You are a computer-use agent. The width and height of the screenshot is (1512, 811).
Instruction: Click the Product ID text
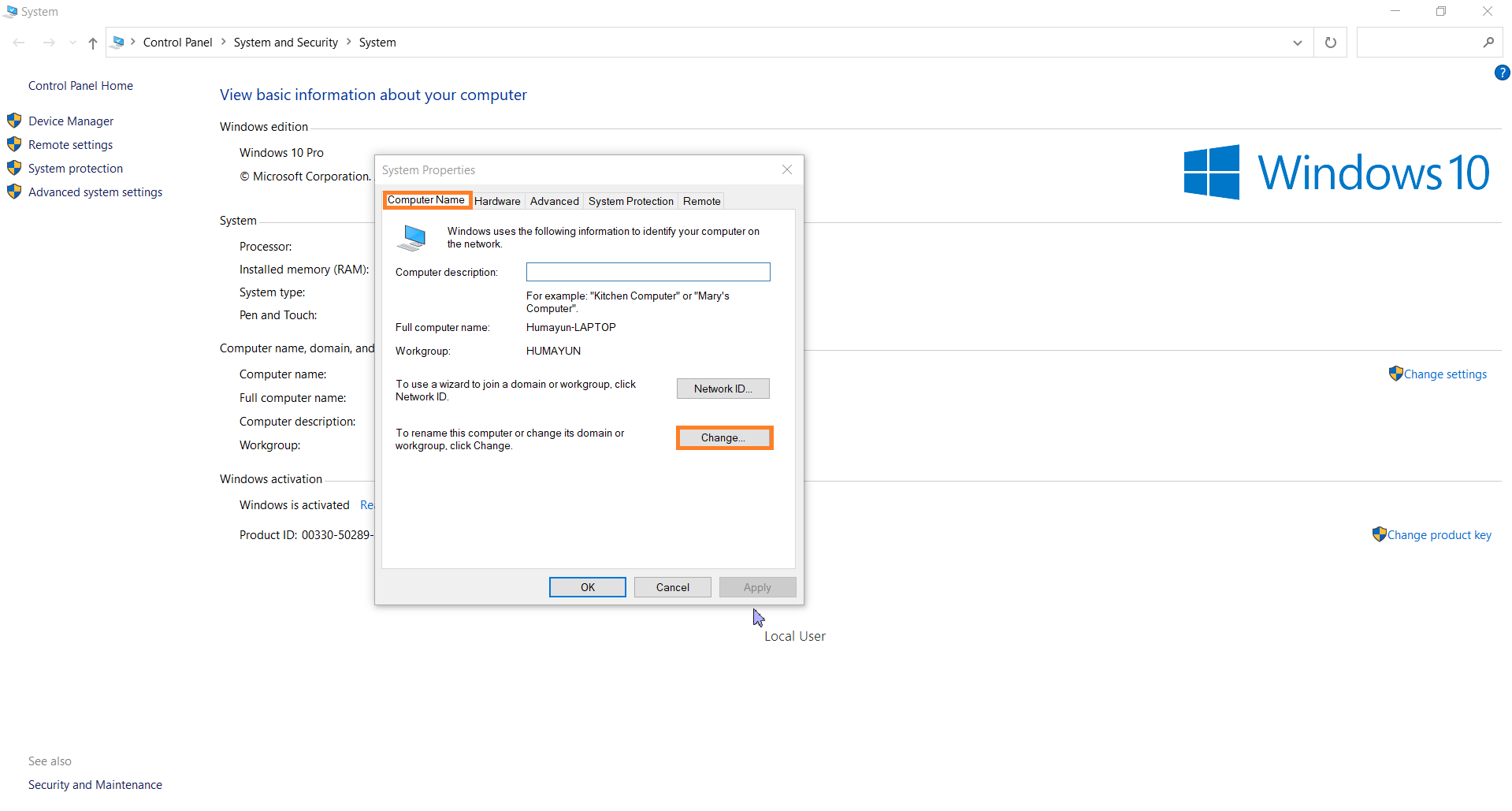(x=306, y=535)
